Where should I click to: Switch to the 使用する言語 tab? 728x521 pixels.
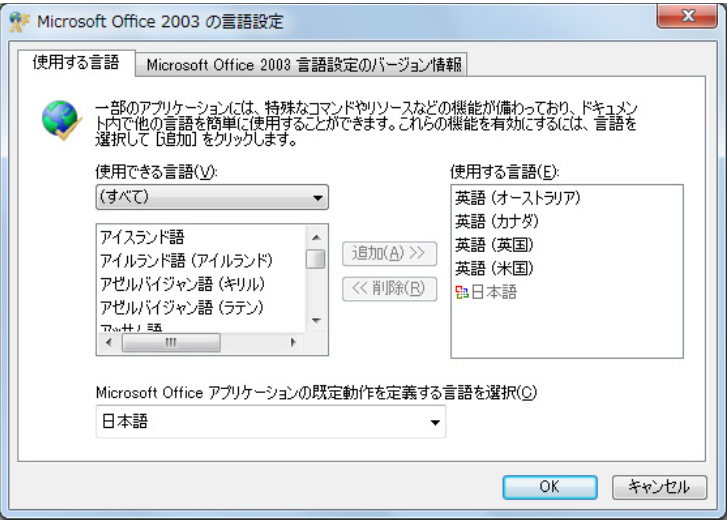[x=76, y=63]
